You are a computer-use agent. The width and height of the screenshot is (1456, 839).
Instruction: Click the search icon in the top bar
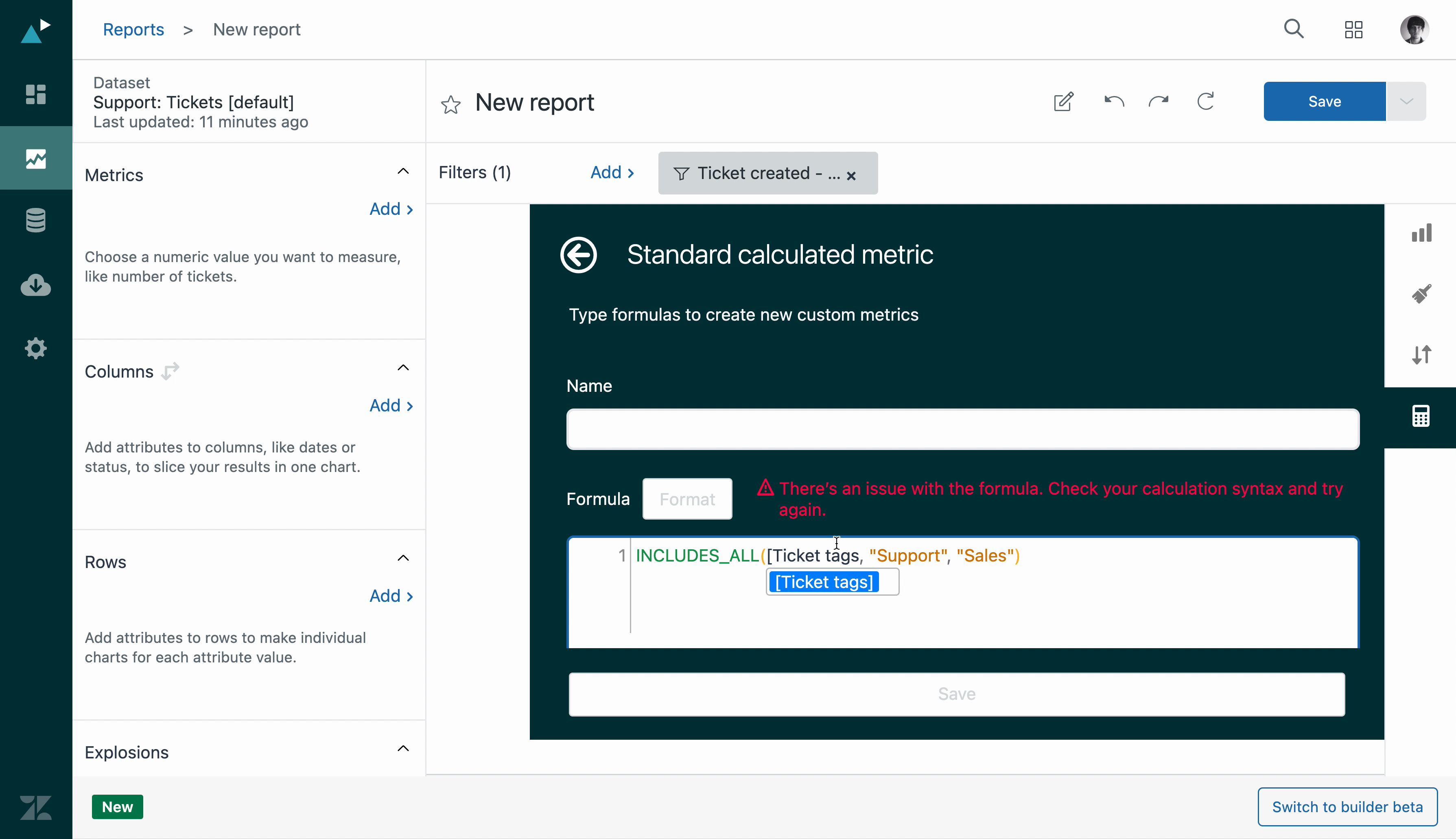coord(1294,28)
